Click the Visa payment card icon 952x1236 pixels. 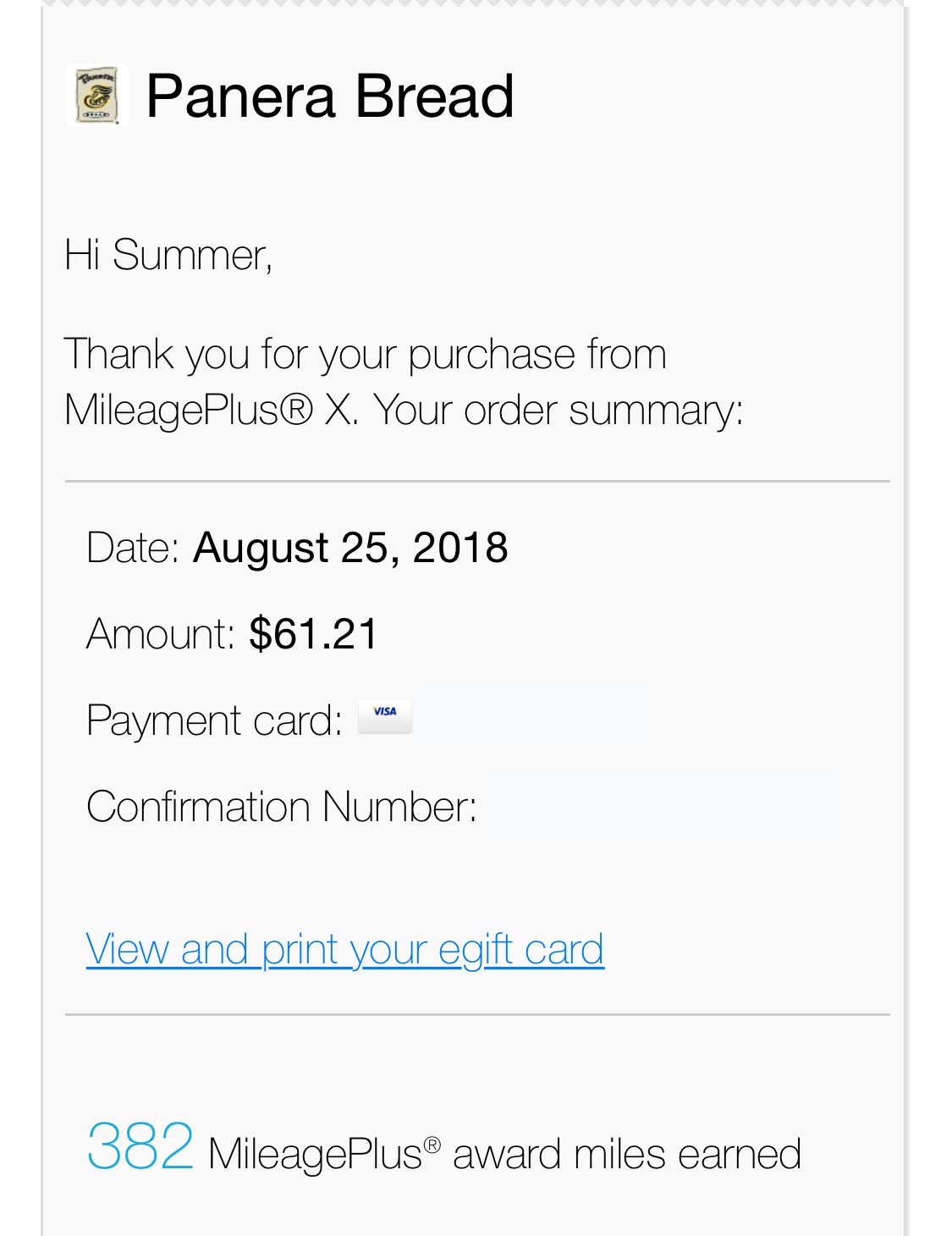point(385,715)
